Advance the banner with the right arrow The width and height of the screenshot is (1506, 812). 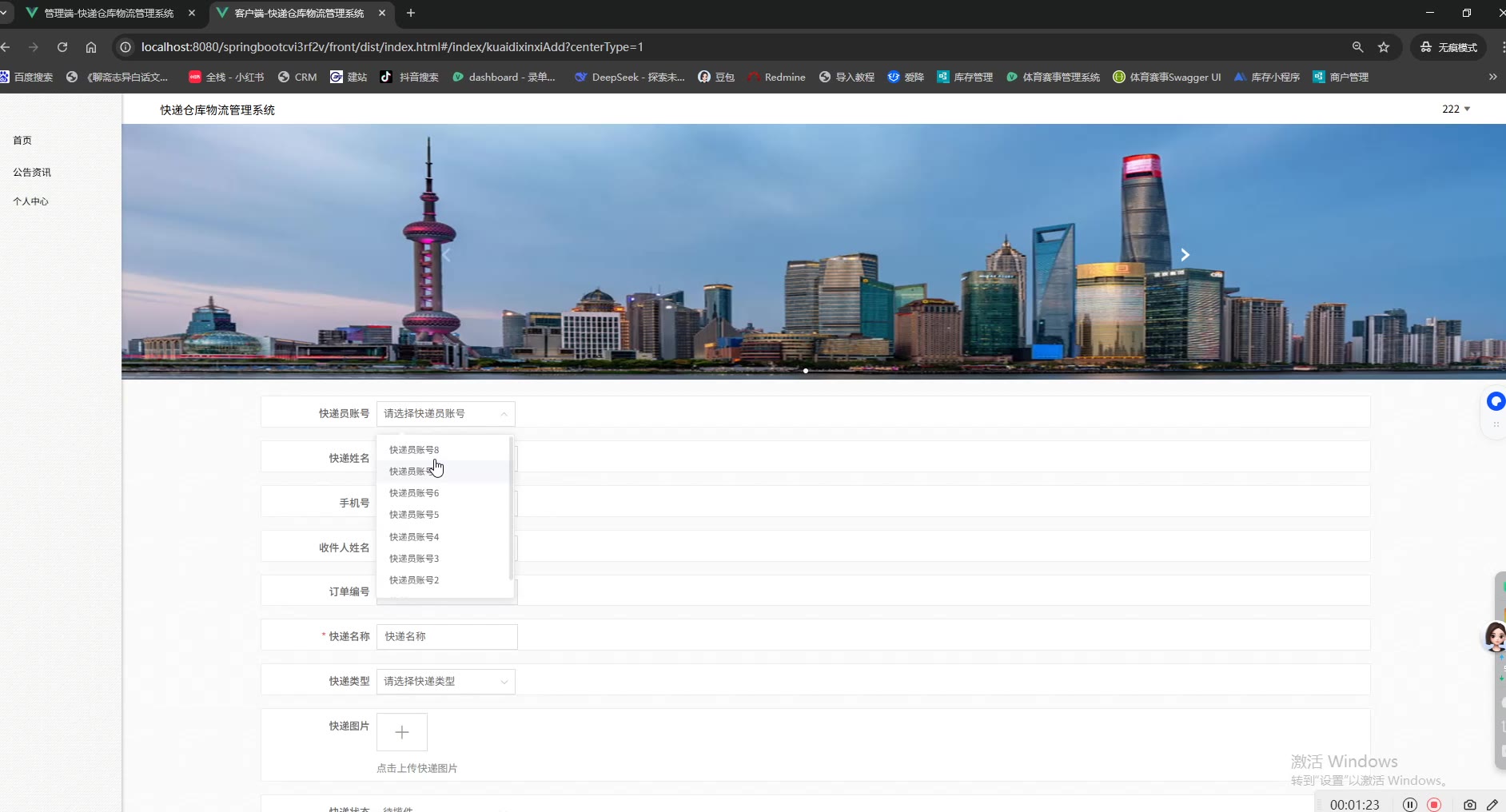[1185, 255]
